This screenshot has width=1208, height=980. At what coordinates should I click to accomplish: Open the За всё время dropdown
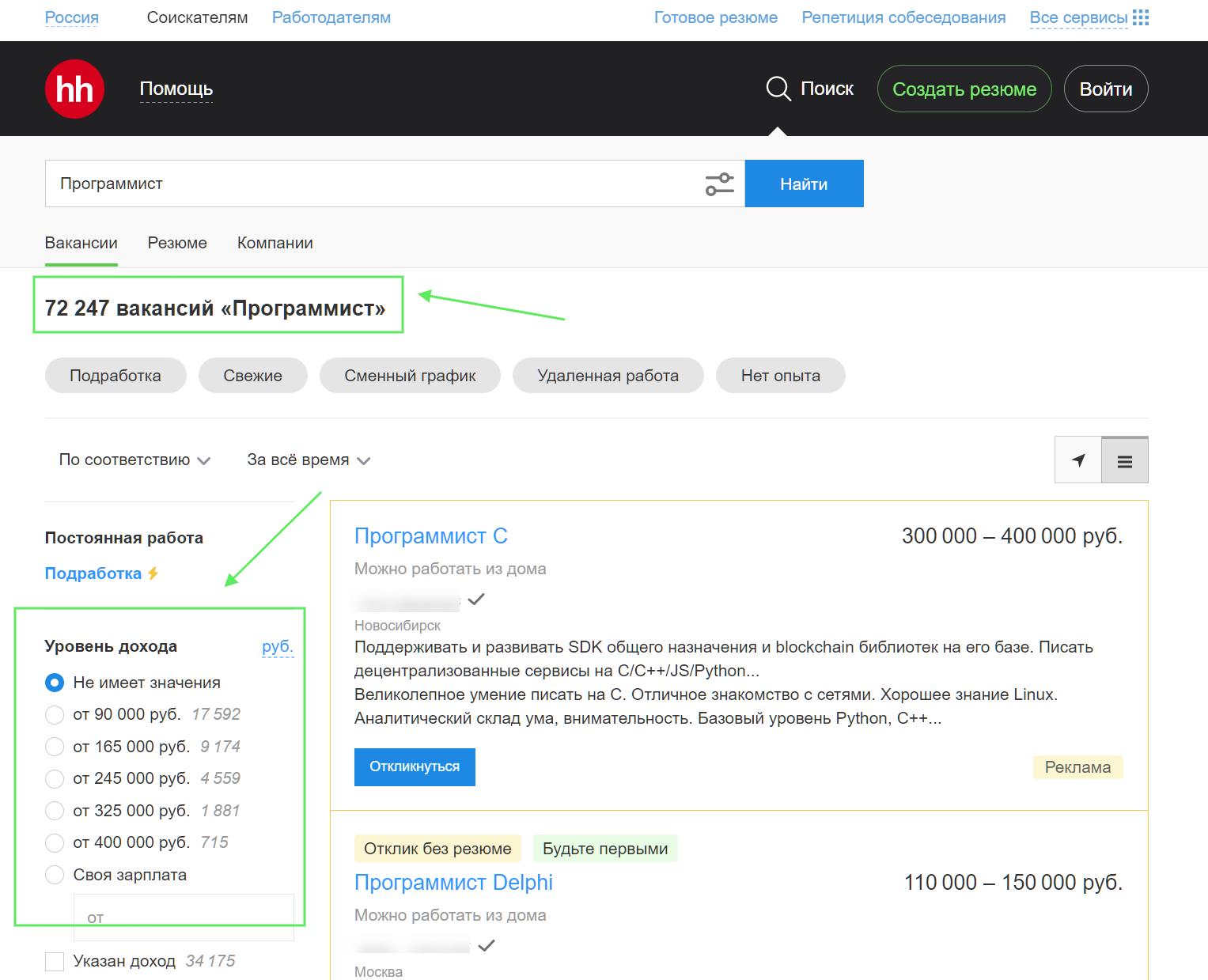coord(308,460)
